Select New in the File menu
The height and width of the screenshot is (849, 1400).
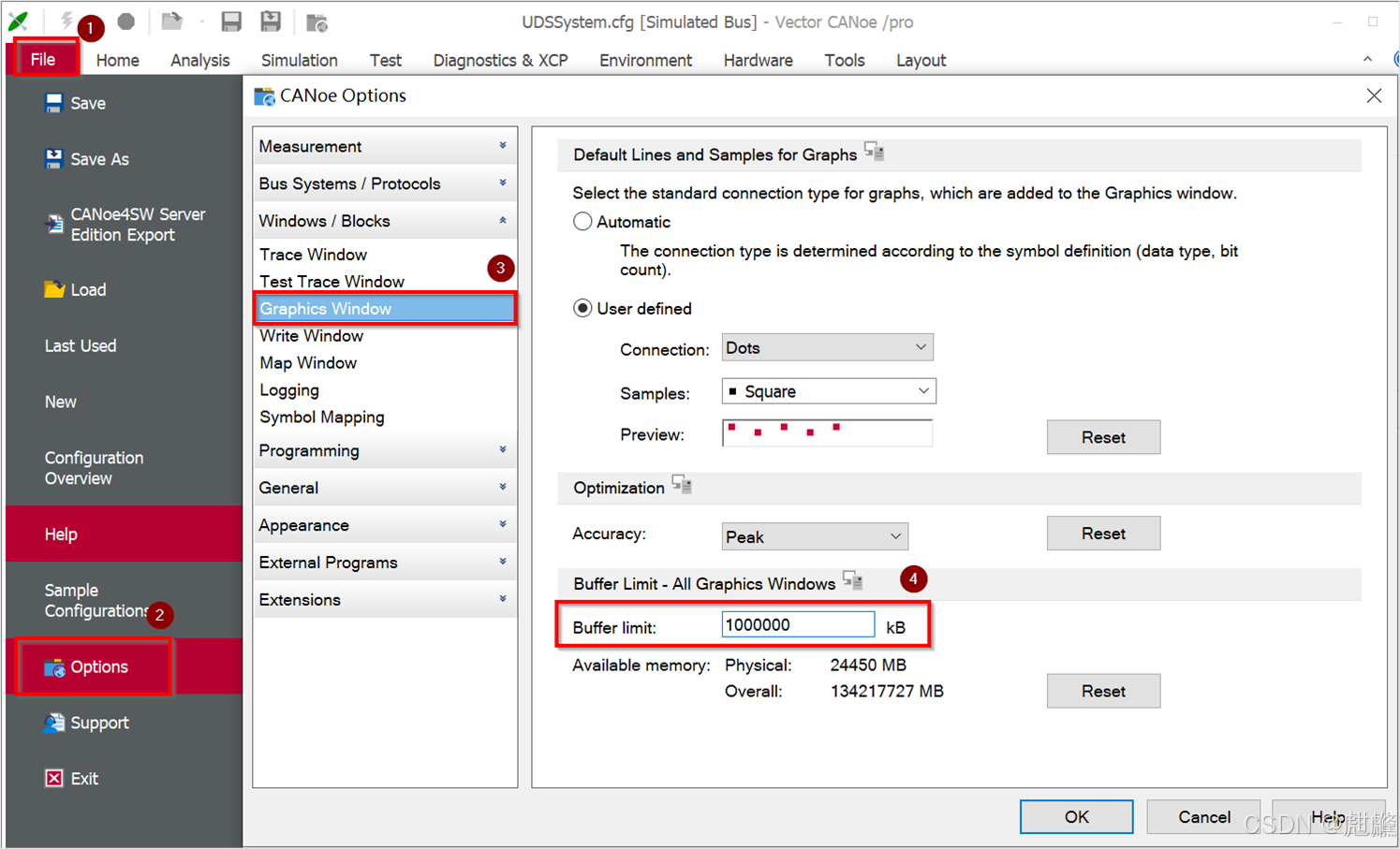[x=61, y=403]
